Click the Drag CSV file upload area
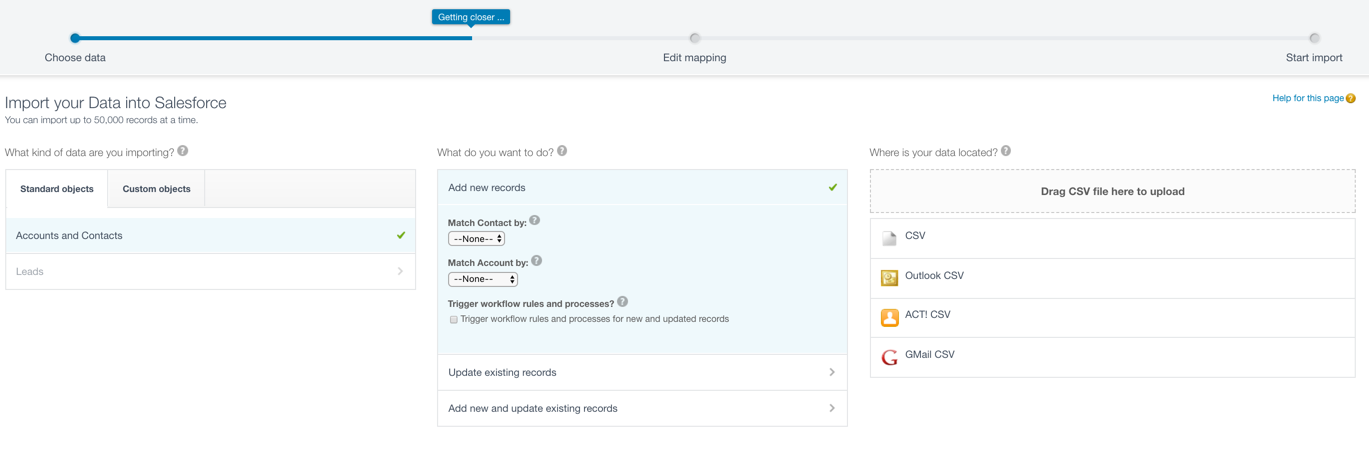The image size is (1369, 451). coord(1113,191)
